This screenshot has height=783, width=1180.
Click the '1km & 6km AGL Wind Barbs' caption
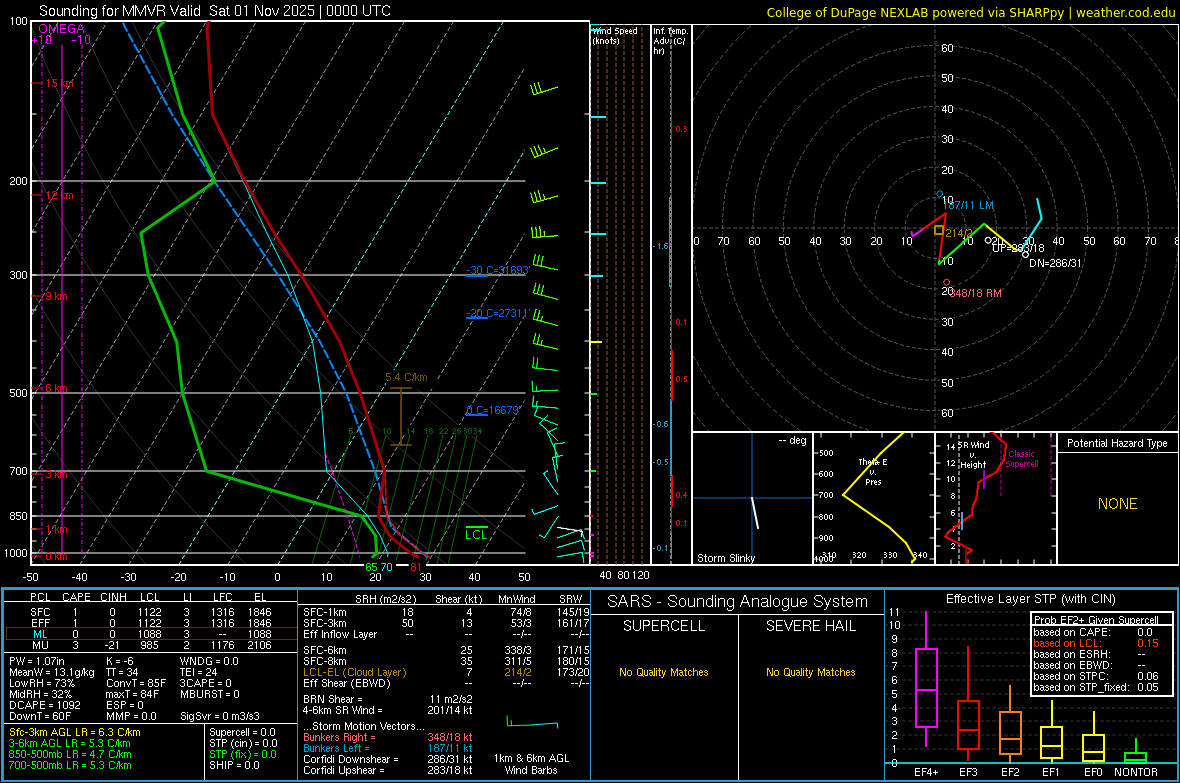[531, 764]
